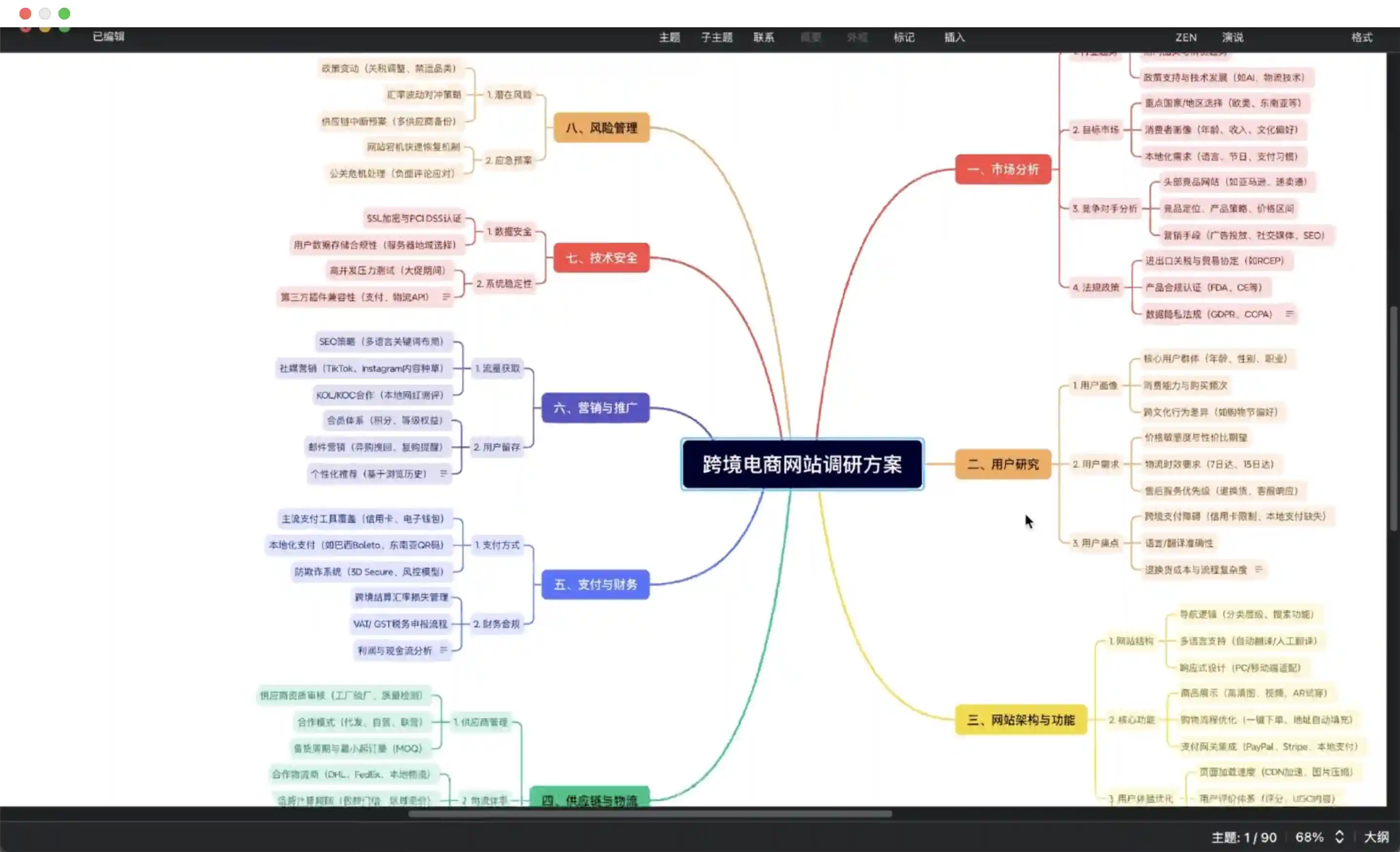Screen dimensions: 1400x852
Task: Click the 产品合规认证（FDA、CE等） topic
Action: (1206, 288)
